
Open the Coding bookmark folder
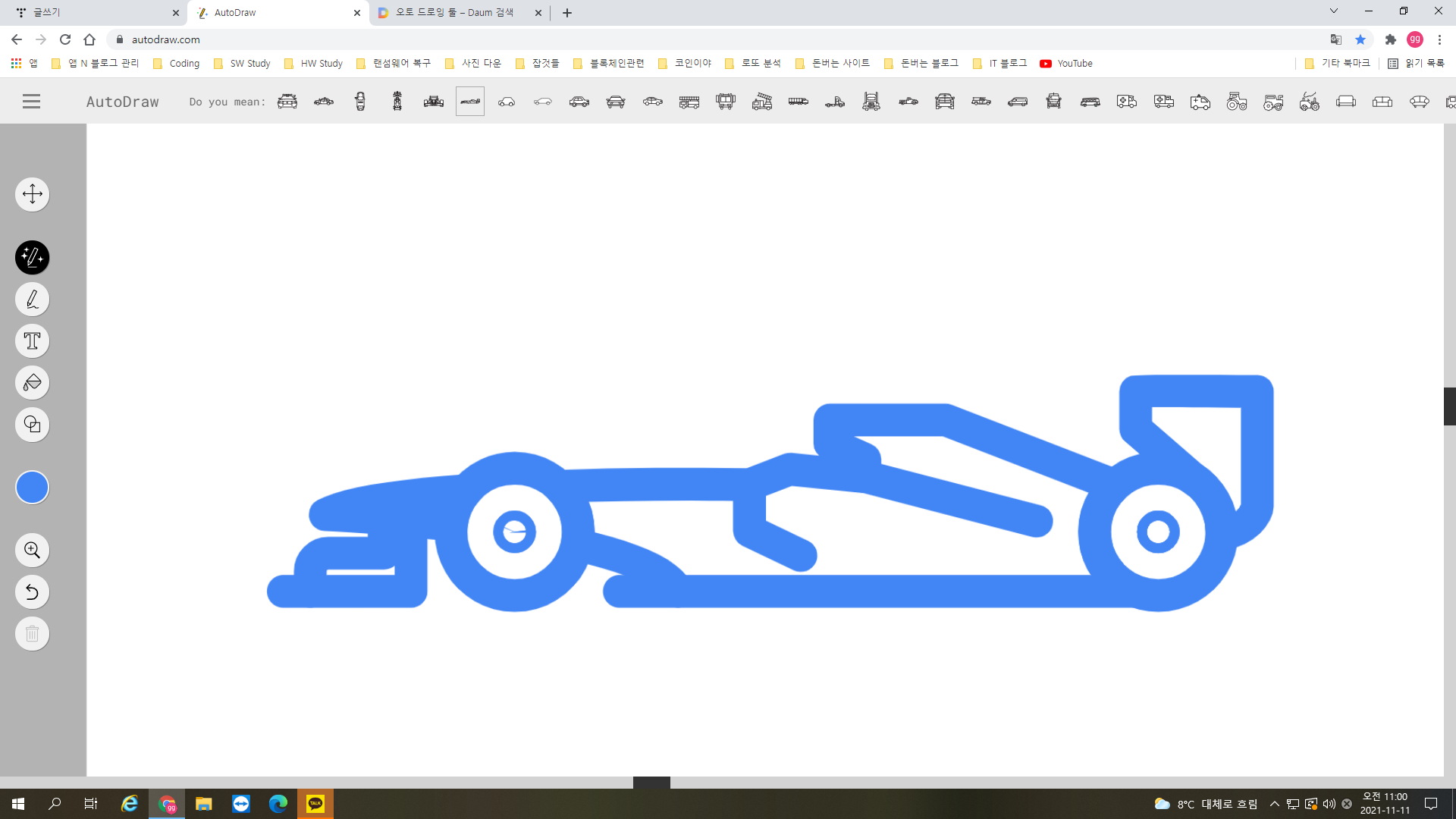[177, 64]
